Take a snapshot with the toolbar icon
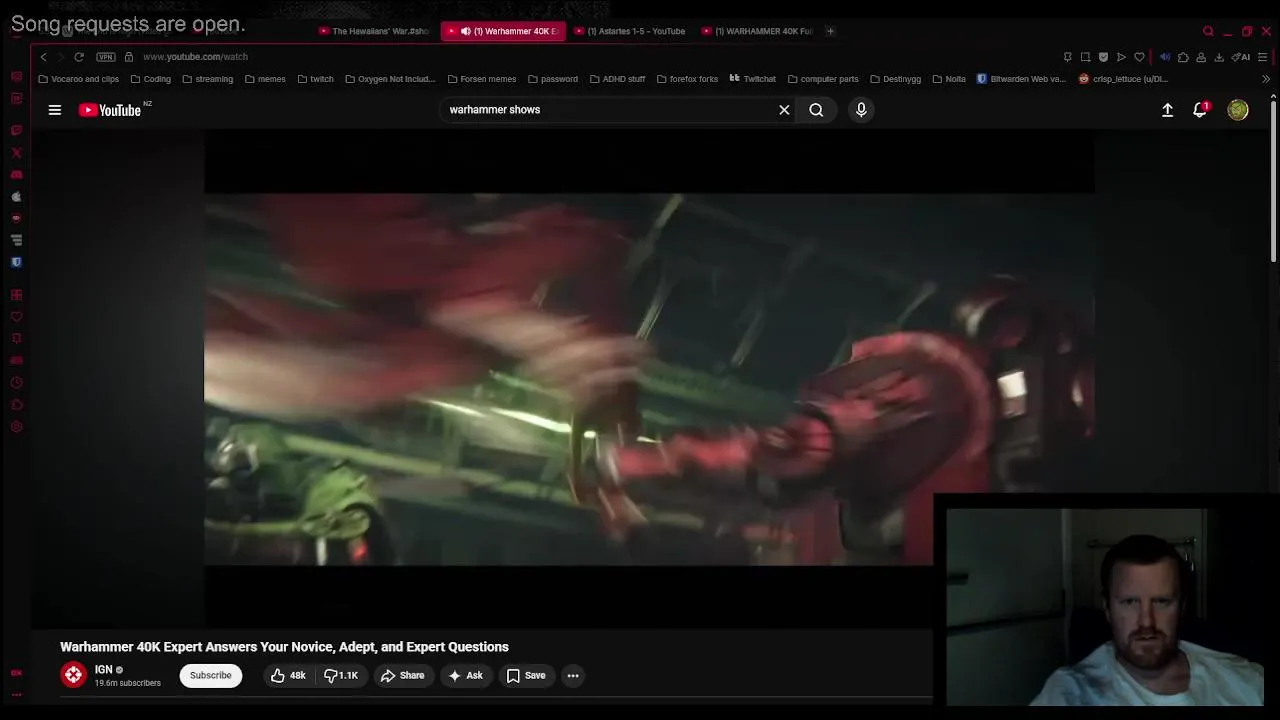1280x720 pixels. [1085, 57]
